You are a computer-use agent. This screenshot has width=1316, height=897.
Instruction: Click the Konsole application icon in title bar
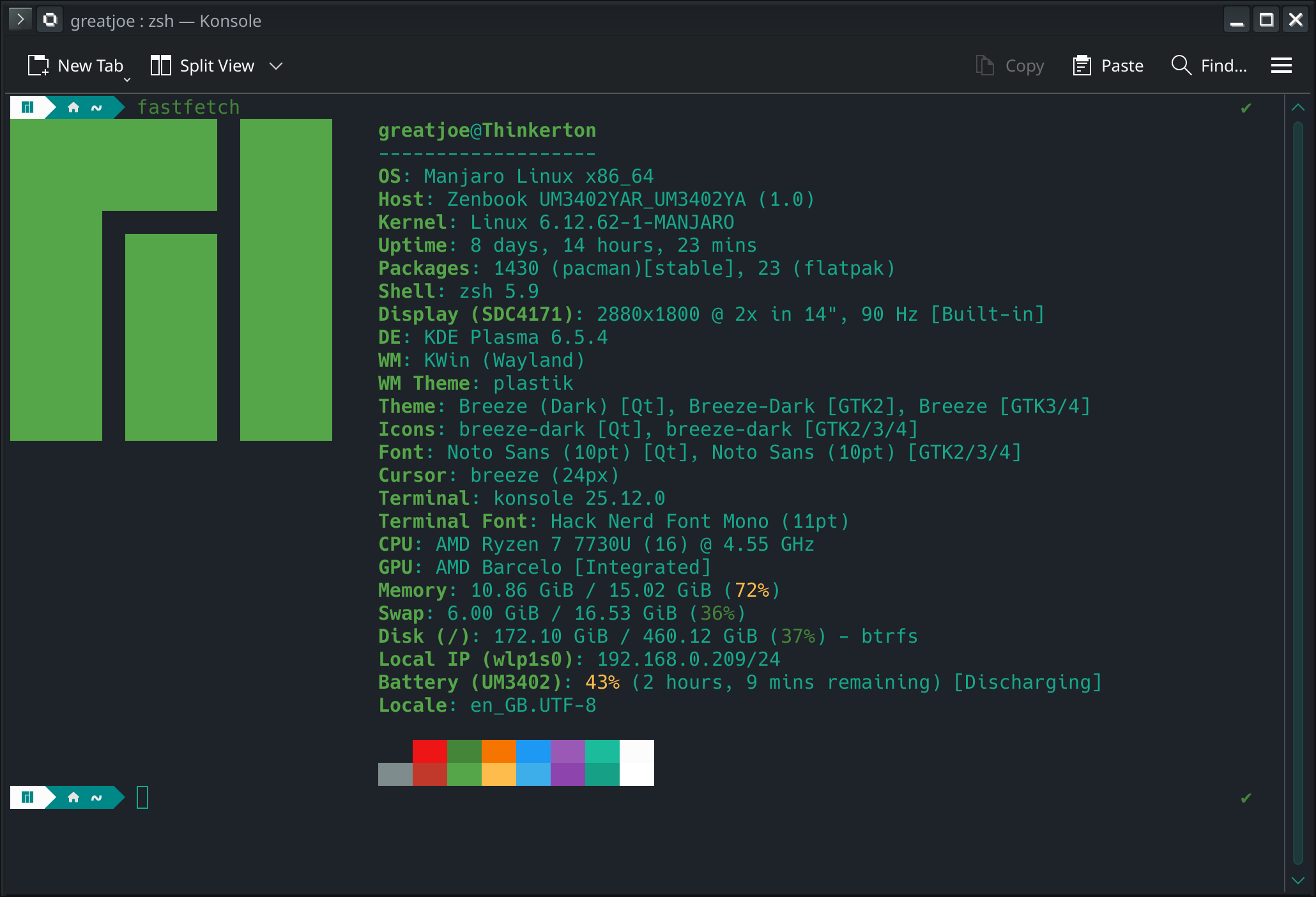(50, 20)
